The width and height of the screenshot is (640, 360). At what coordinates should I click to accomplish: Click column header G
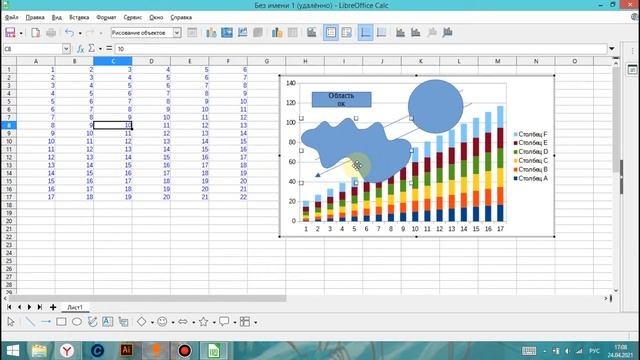click(267, 61)
